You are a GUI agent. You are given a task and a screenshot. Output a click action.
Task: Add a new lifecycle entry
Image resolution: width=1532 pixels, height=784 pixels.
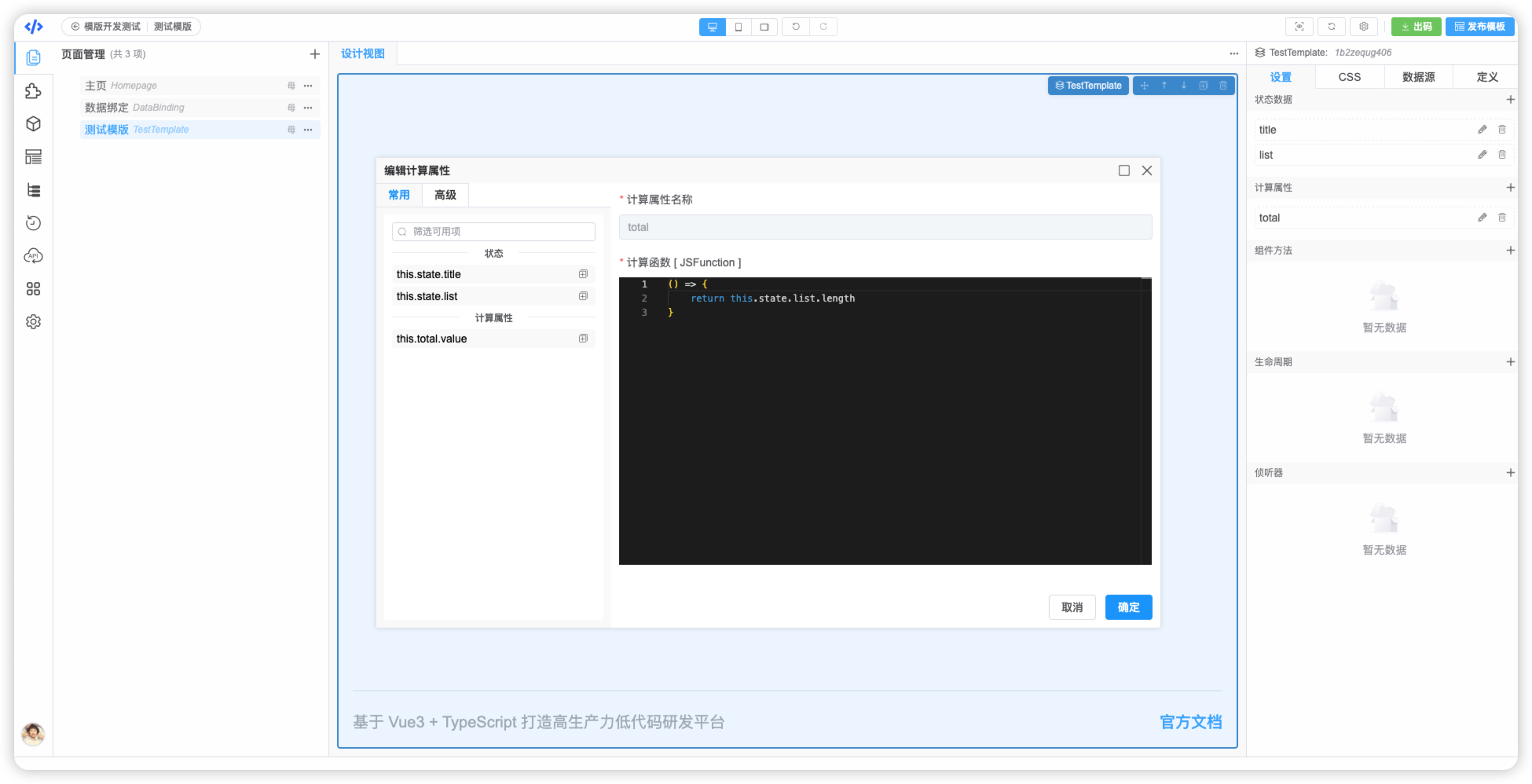[1510, 362]
